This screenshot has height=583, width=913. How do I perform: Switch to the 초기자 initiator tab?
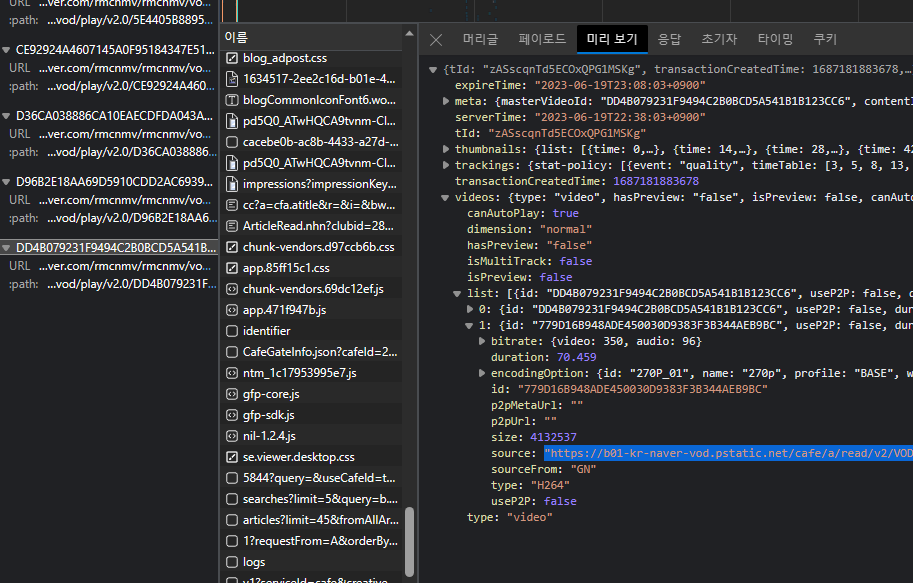pos(719,39)
